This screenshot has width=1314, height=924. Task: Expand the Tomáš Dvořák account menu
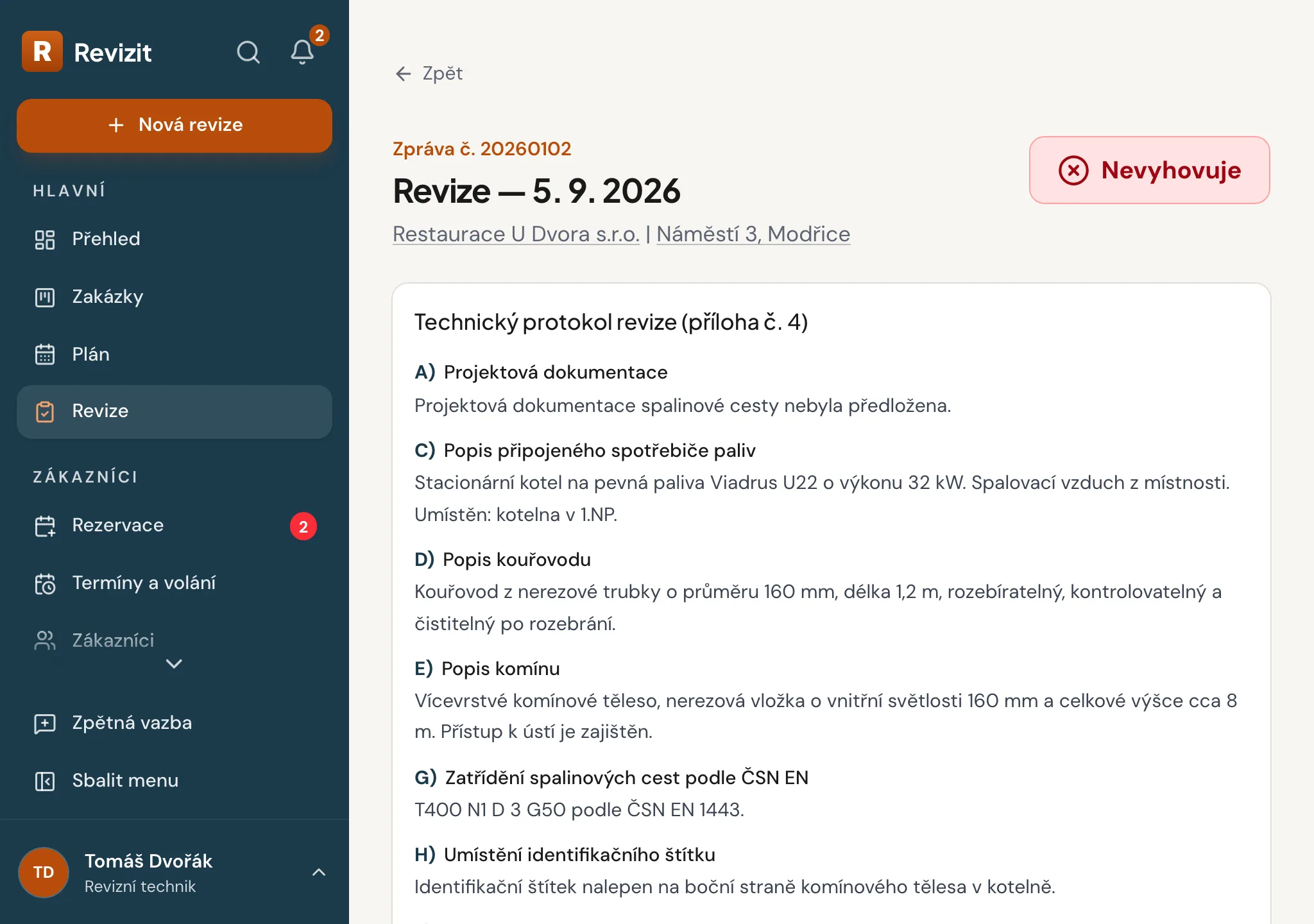point(319,872)
